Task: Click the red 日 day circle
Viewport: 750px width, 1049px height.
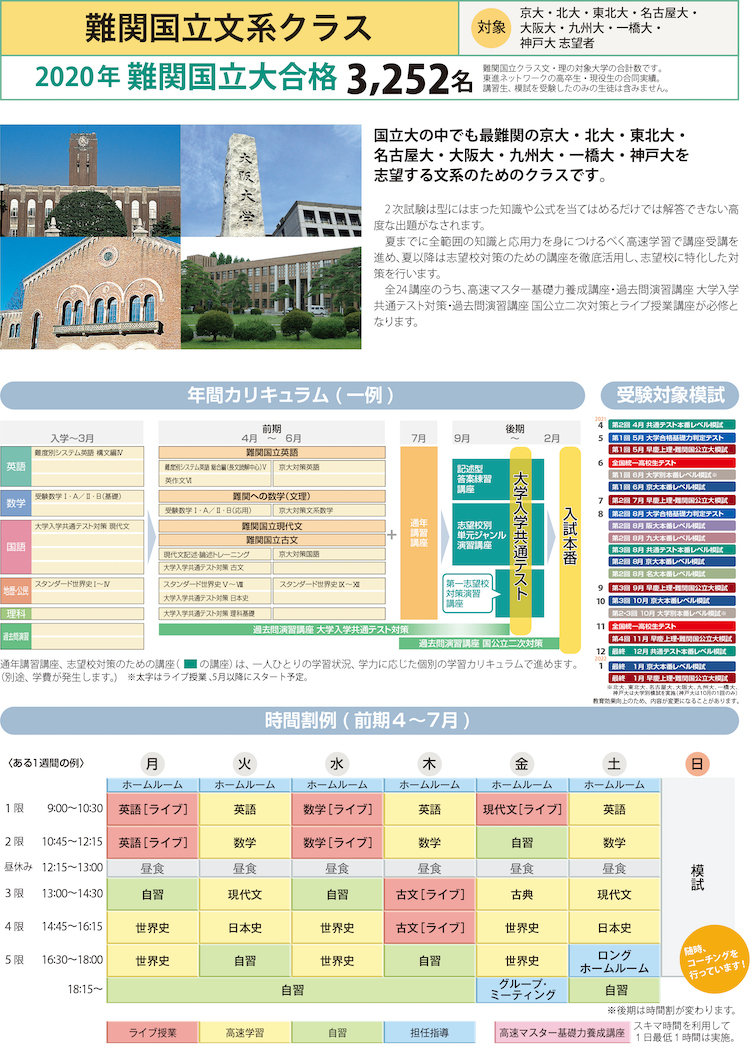Action: 697,763
